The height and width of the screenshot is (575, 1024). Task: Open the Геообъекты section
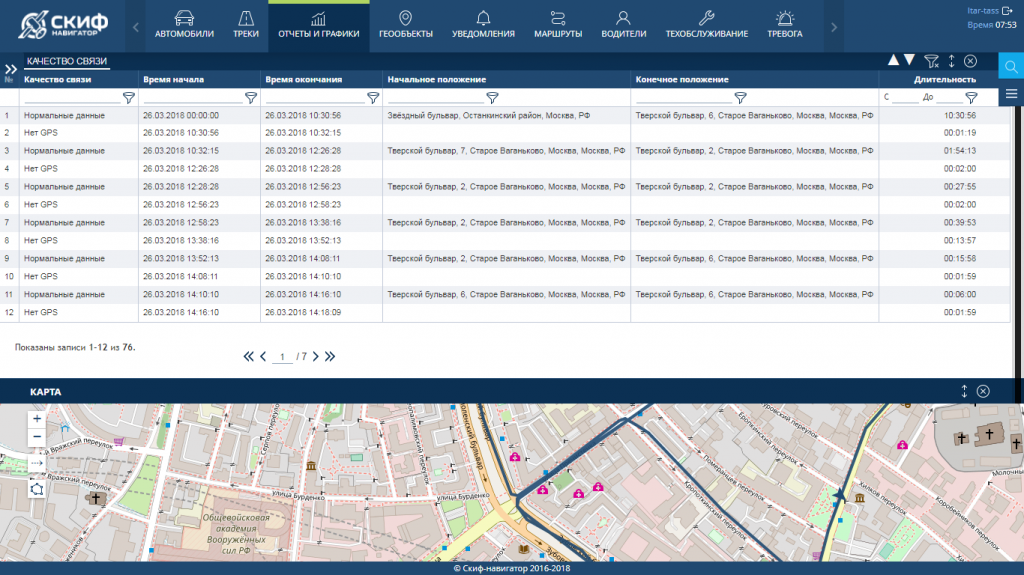click(x=406, y=26)
